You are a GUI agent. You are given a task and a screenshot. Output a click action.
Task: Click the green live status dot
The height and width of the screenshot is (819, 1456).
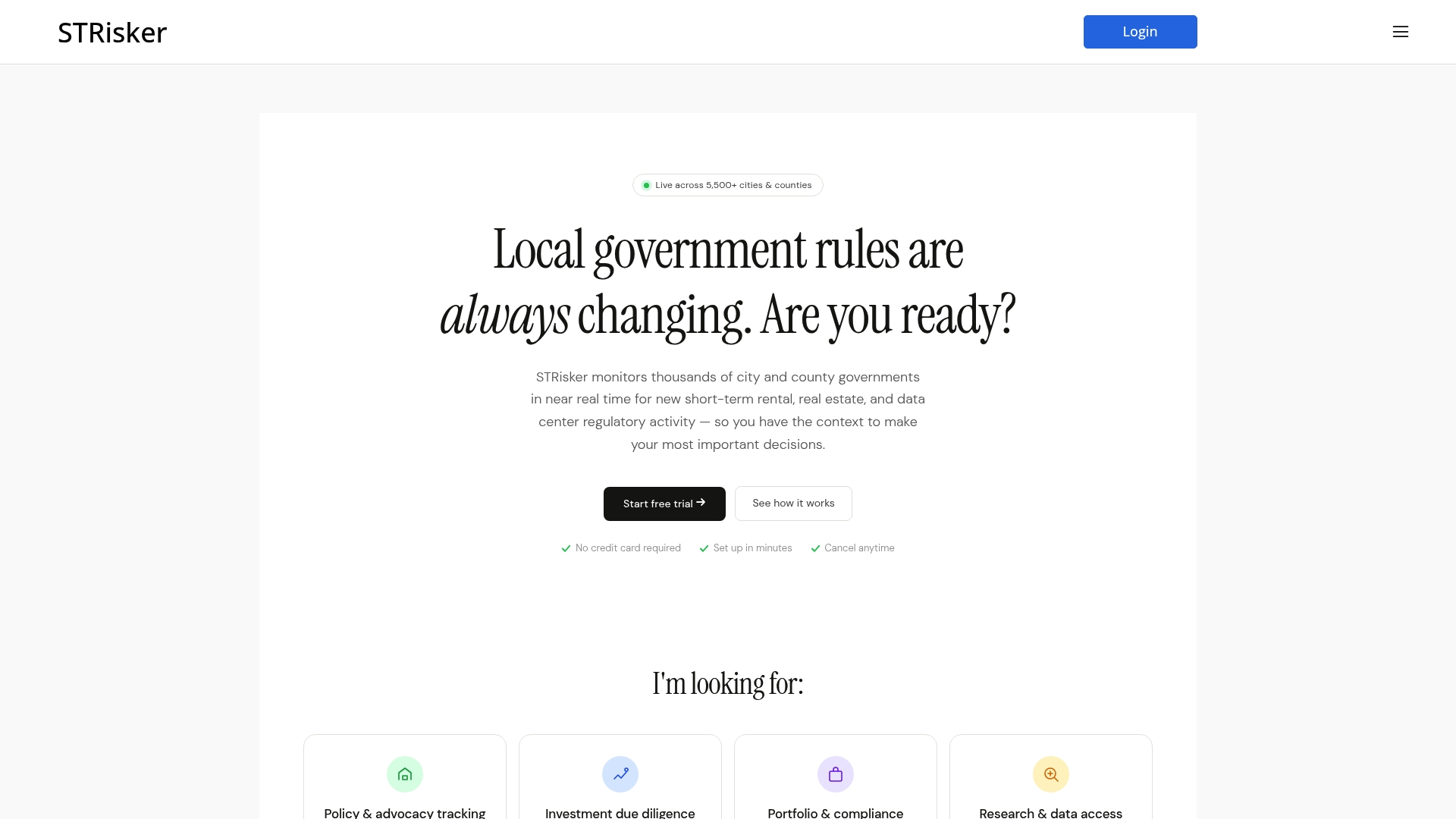coord(646,185)
